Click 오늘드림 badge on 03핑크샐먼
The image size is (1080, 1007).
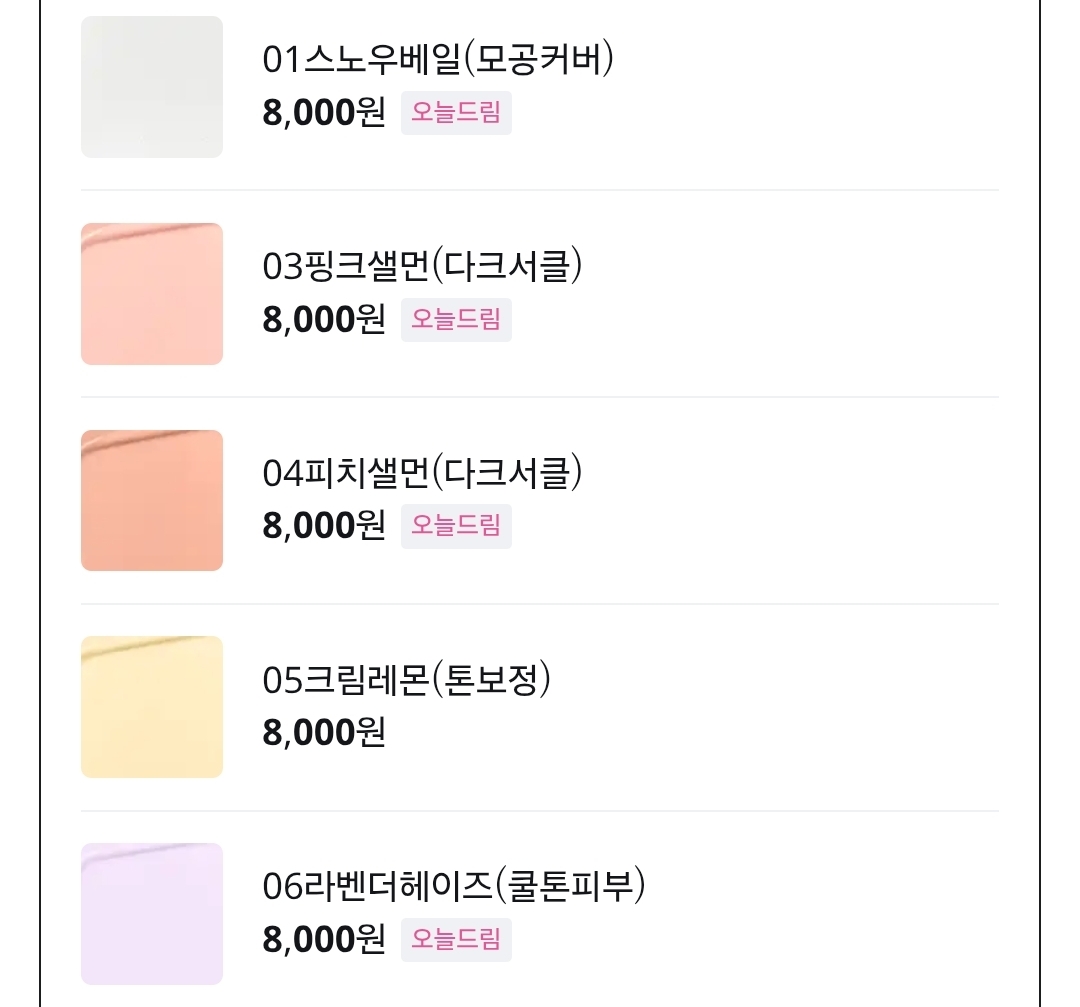[x=456, y=320]
